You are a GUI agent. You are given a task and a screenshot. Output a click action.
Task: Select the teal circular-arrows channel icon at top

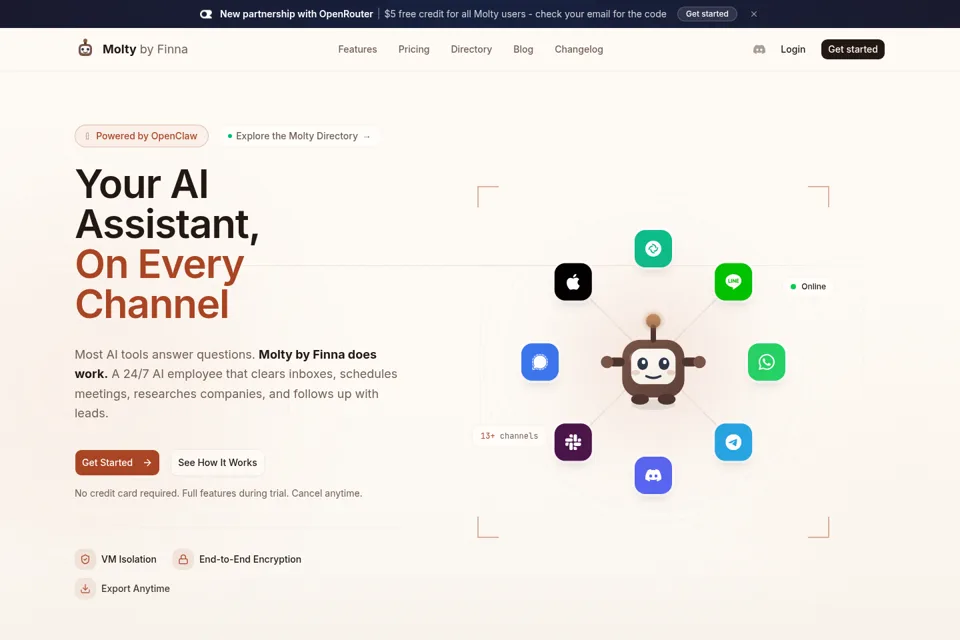(653, 249)
